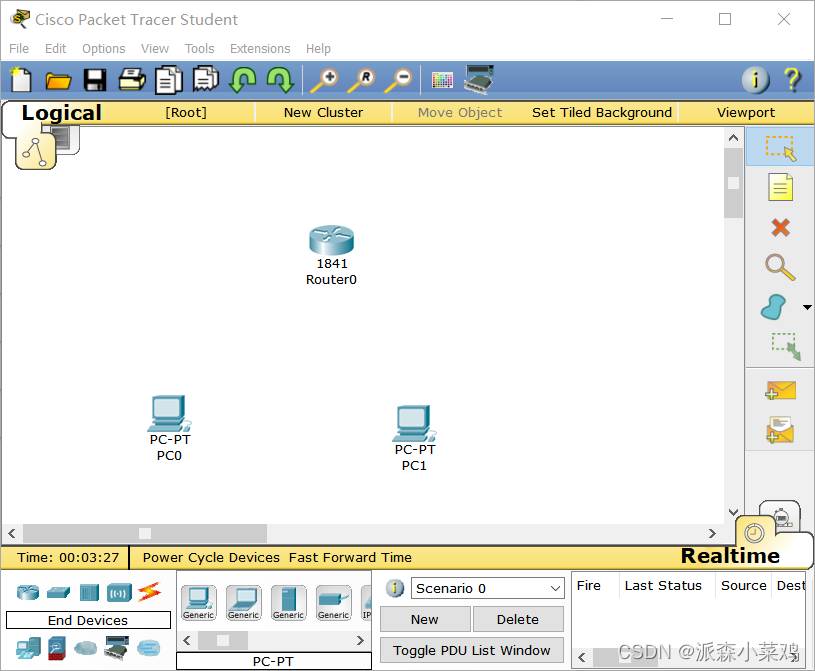
Task: Pick the Generic Printer device
Action: pos(334,602)
